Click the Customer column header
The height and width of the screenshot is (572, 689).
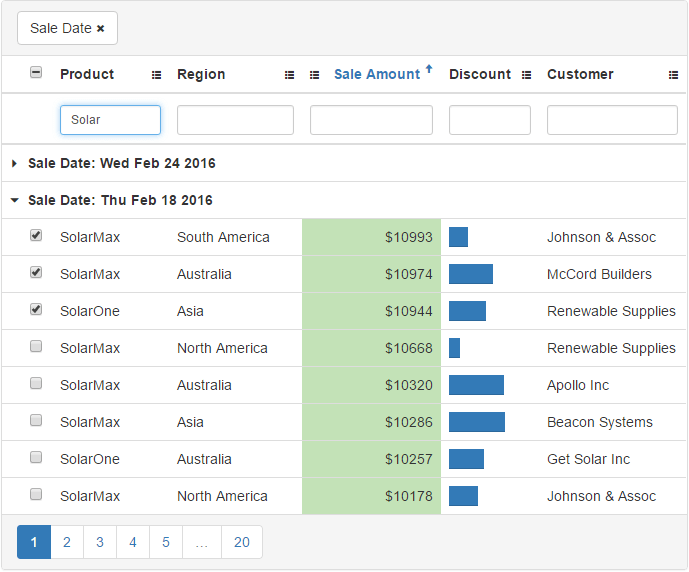coord(580,74)
